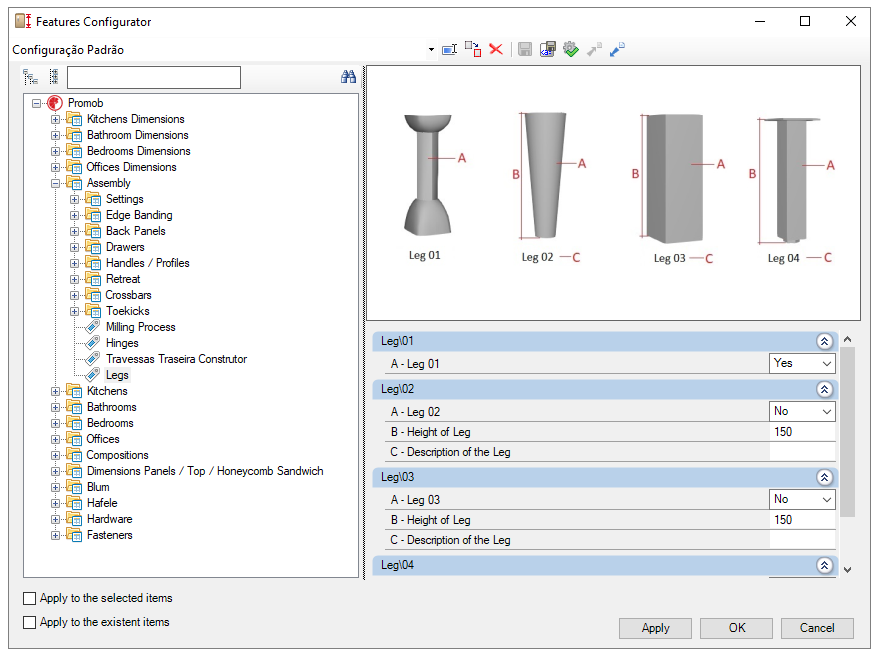
Task: Select Dimensions Panels / Top / Honeycomb Sandwich
Action: pyautogui.click(x=205, y=471)
